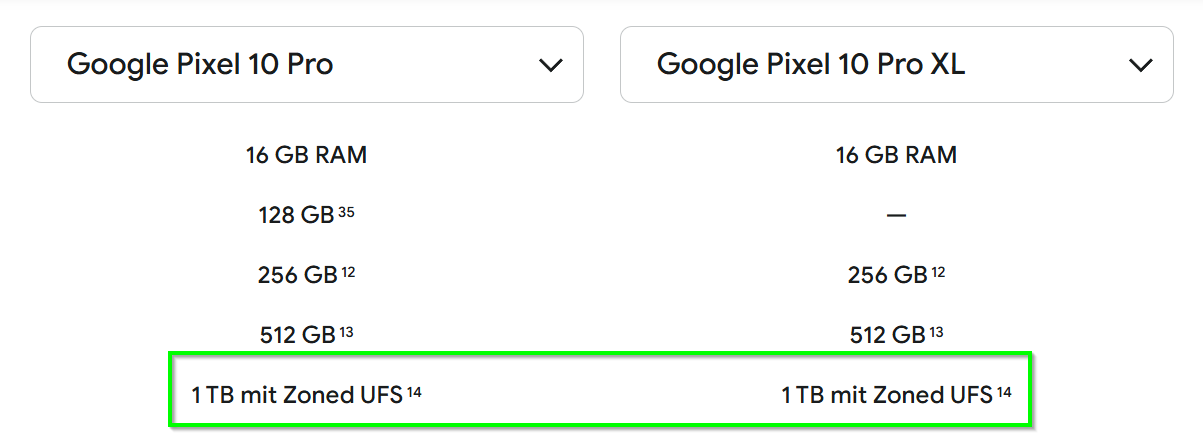Image resolution: width=1203 pixels, height=436 pixels.
Task: Click footnote 35 beside 128 GB
Action: click(347, 211)
